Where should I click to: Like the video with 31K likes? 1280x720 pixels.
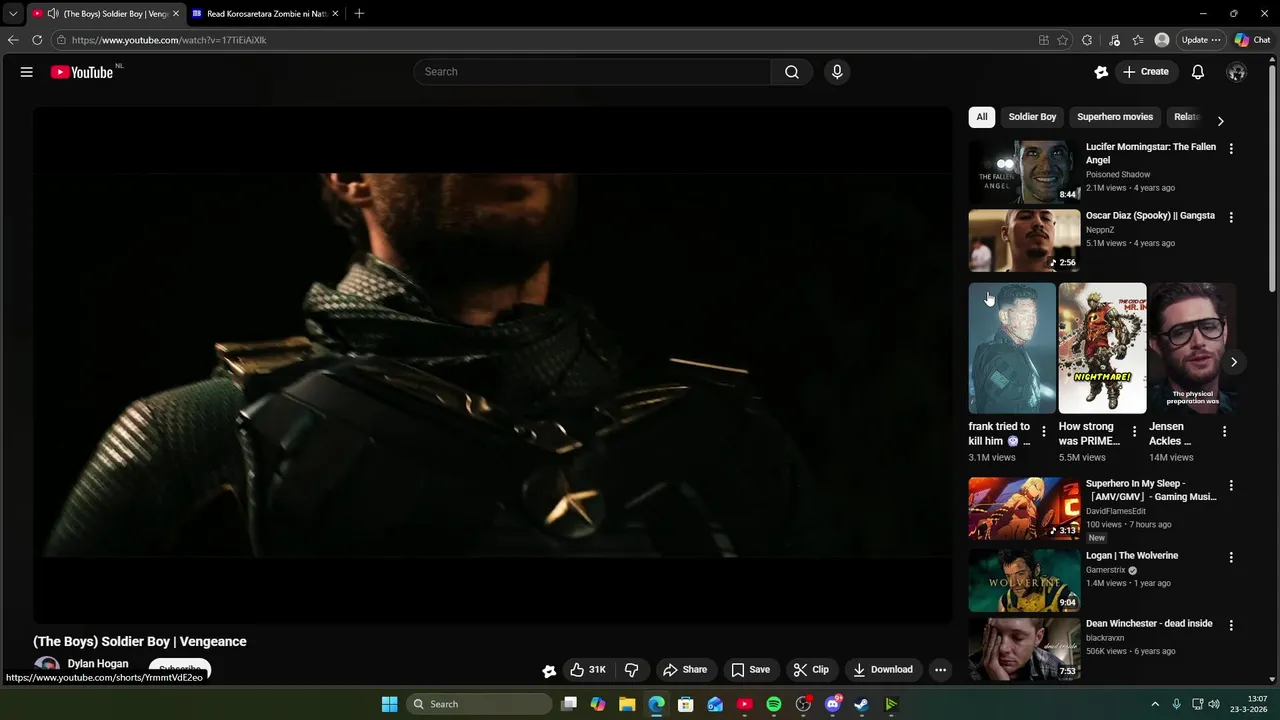tap(588, 670)
